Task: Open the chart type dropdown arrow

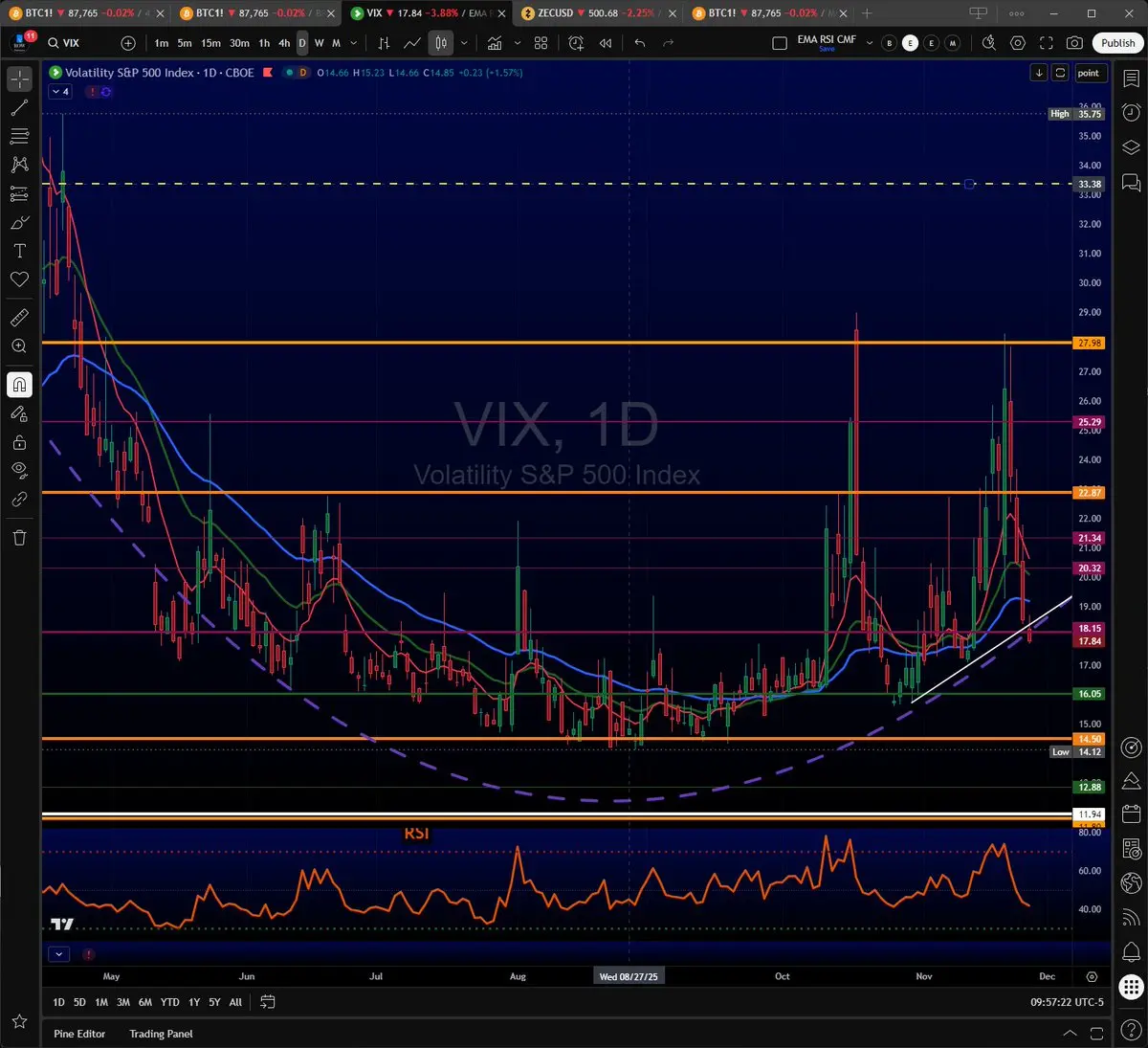Action: (464, 43)
